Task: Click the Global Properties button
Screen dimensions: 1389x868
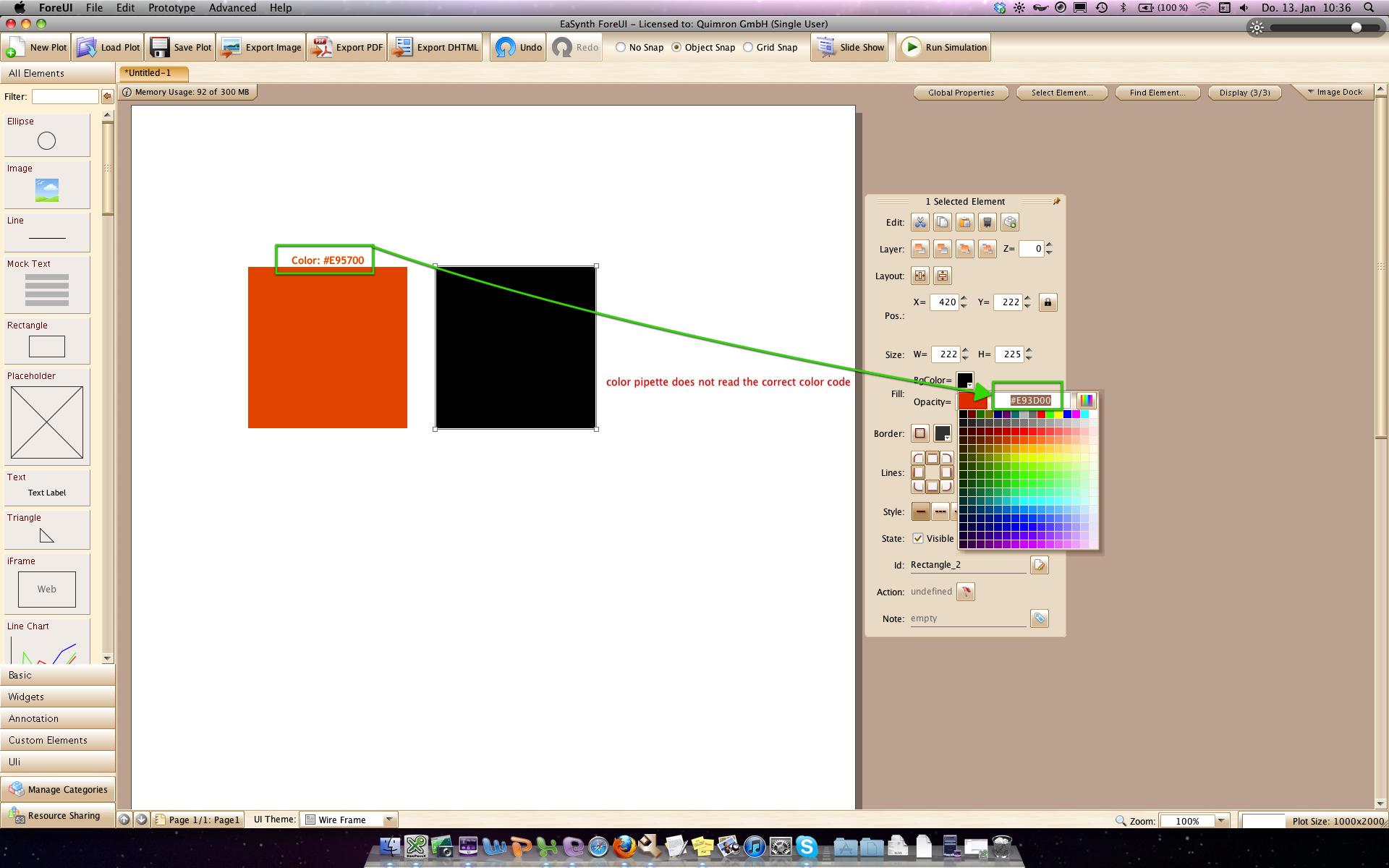Action: (x=961, y=93)
